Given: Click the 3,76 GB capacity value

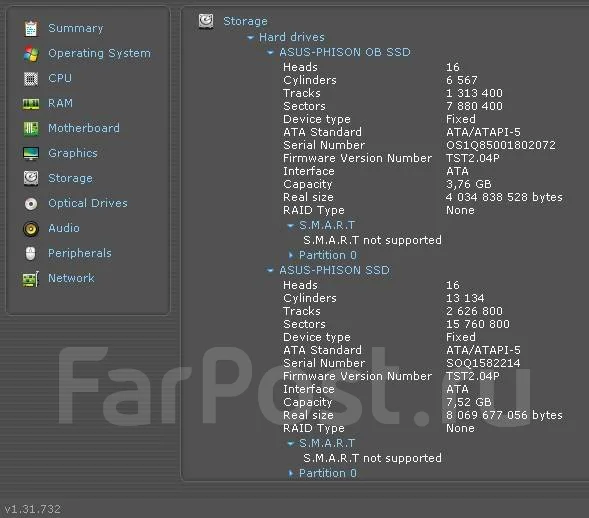Looking at the screenshot, I should [468, 184].
